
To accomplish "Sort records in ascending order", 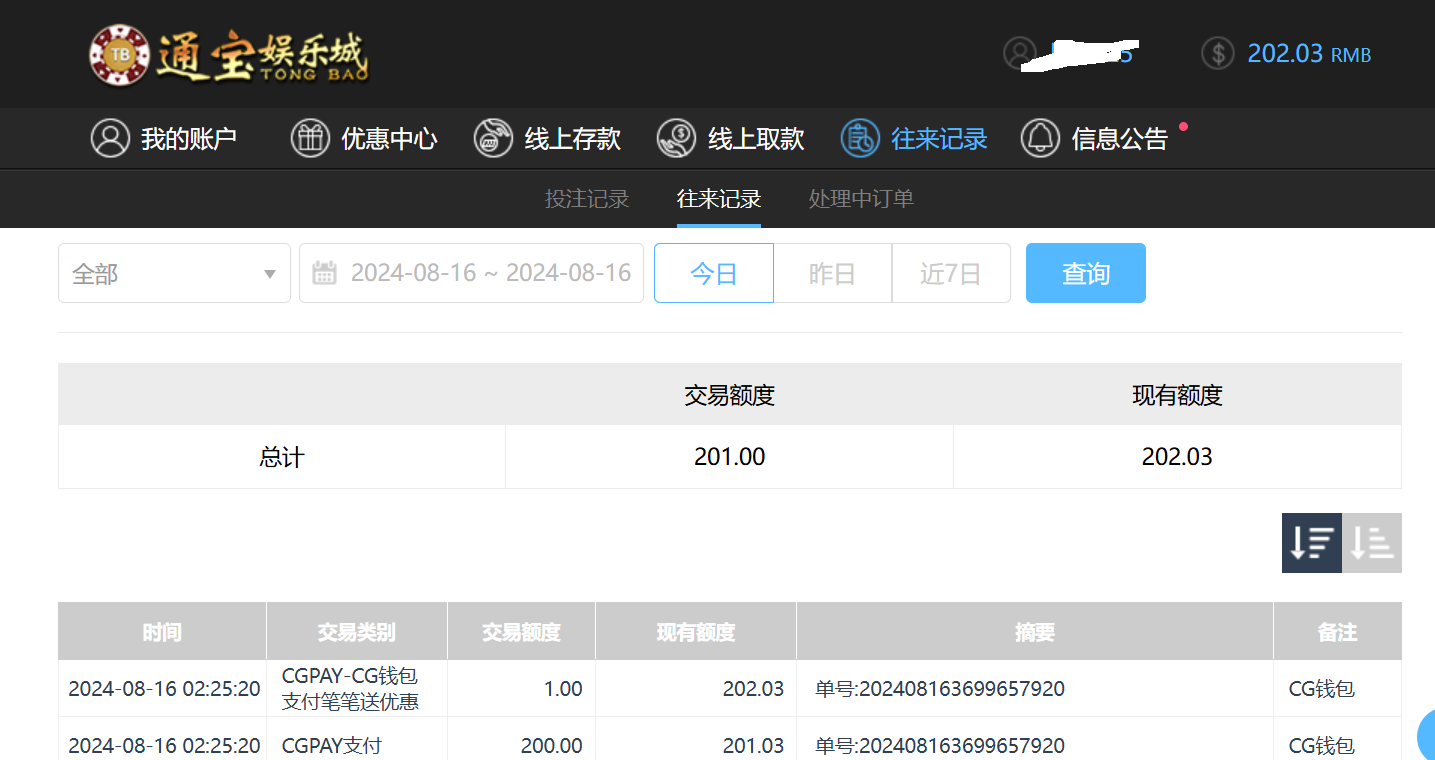I will (x=1371, y=543).
